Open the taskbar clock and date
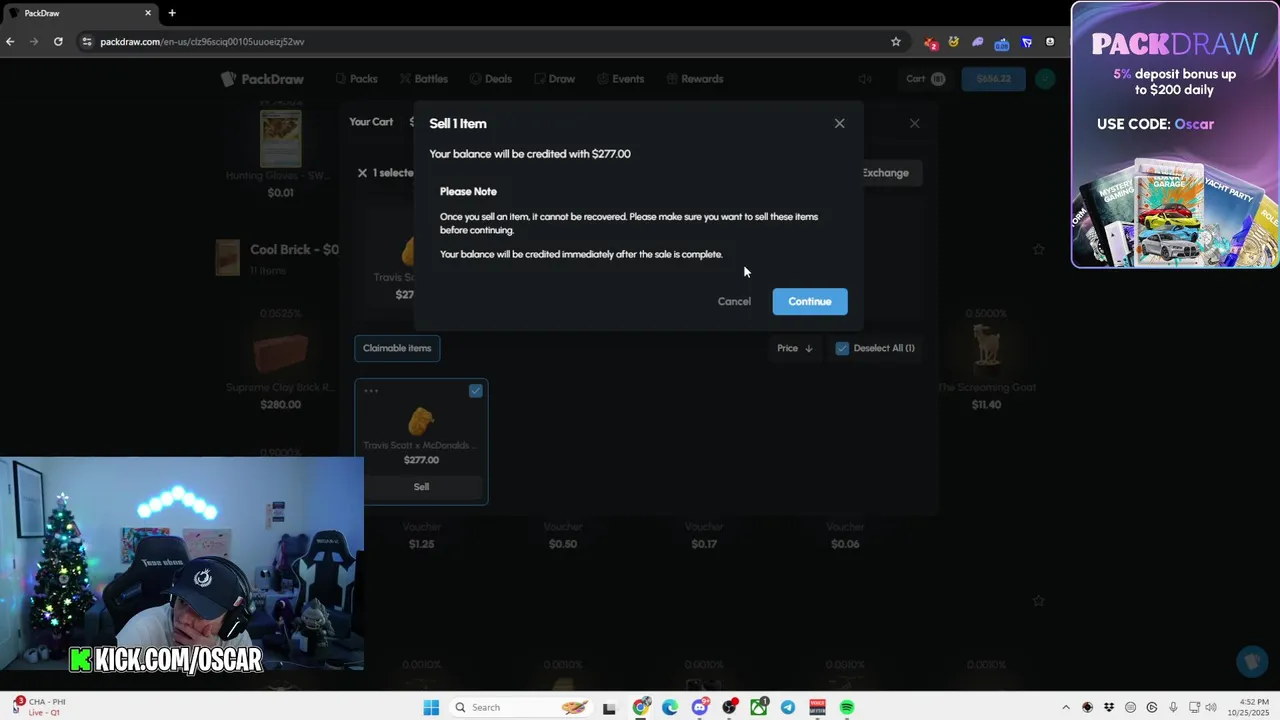Image resolution: width=1280 pixels, height=720 pixels. pyautogui.click(x=1249, y=707)
